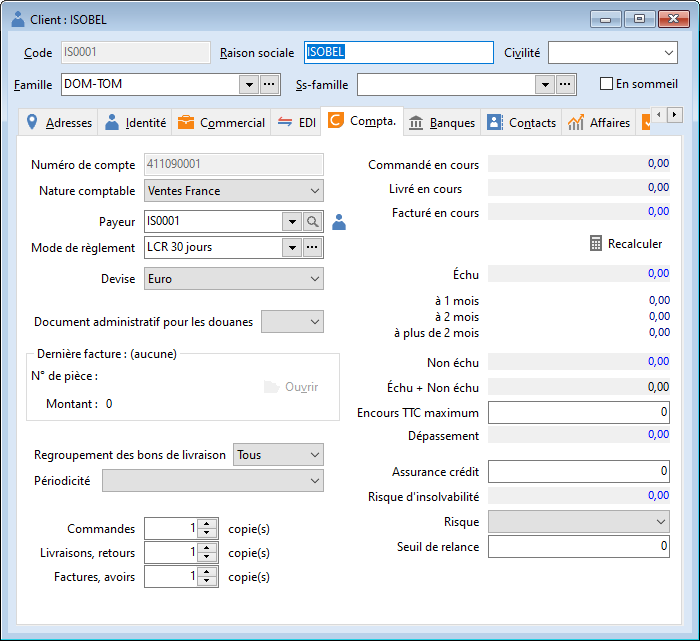The height and width of the screenshot is (641, 700).
Task: Expand the Civilité dropdown
Action: tap(668, 53)
